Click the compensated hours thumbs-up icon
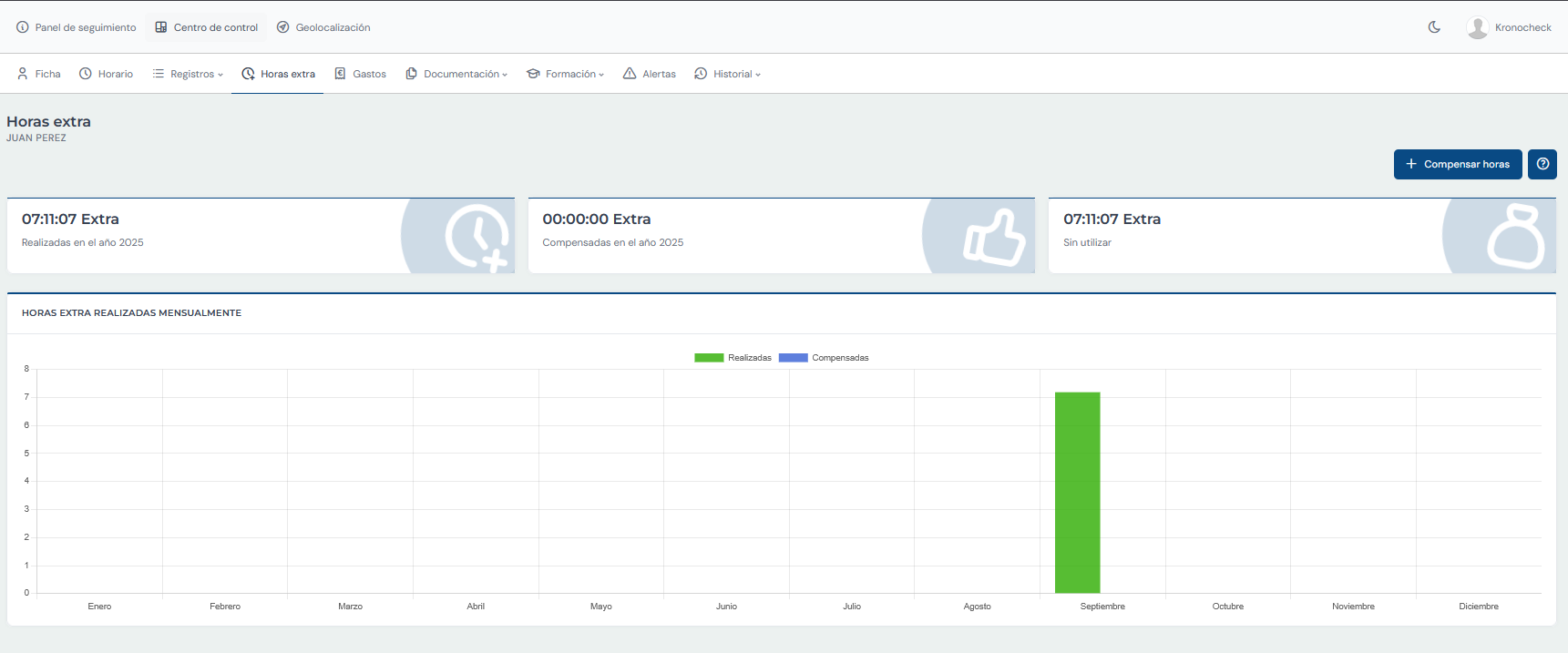 click(x=994, y=237)
